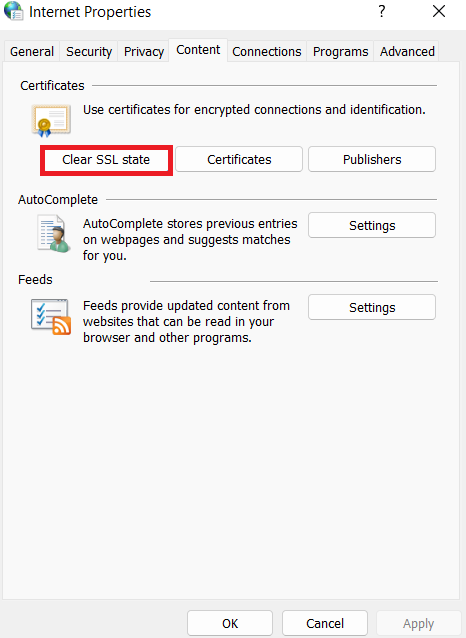This screenshot has width=466, height=638.
Task: Go to the Connections tab
Action: (x=267, y=51)
